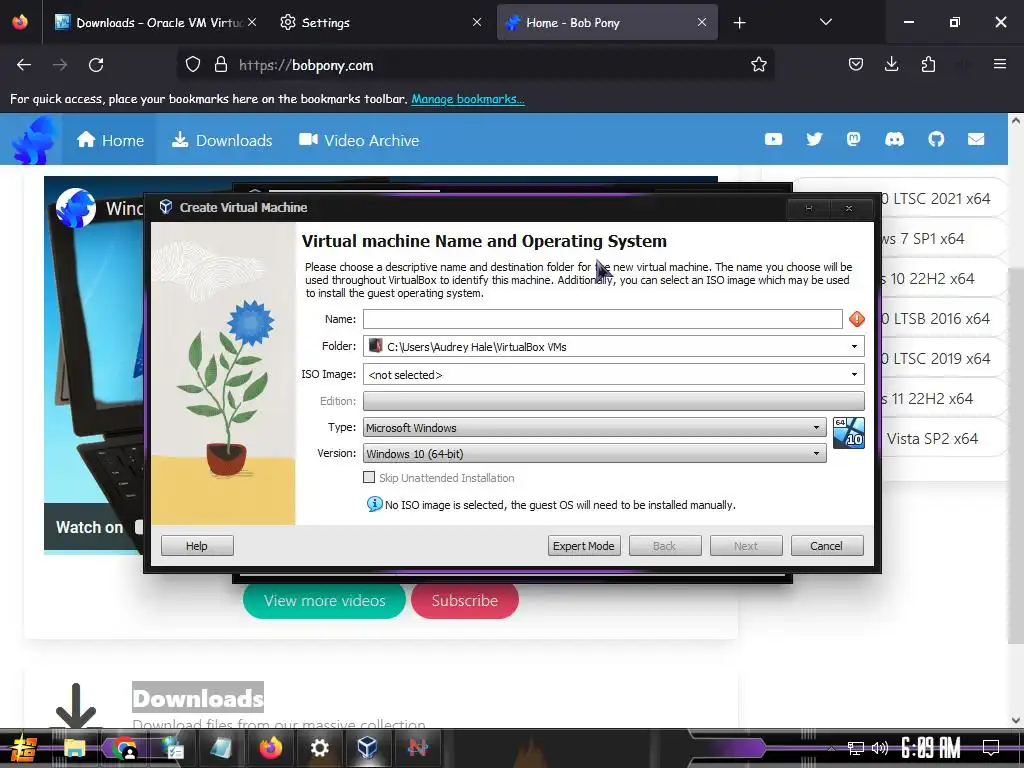Show hidden tray icons chevron
Image resolution: width=1024 pixels, height=768 pixels.
point(831,748)
